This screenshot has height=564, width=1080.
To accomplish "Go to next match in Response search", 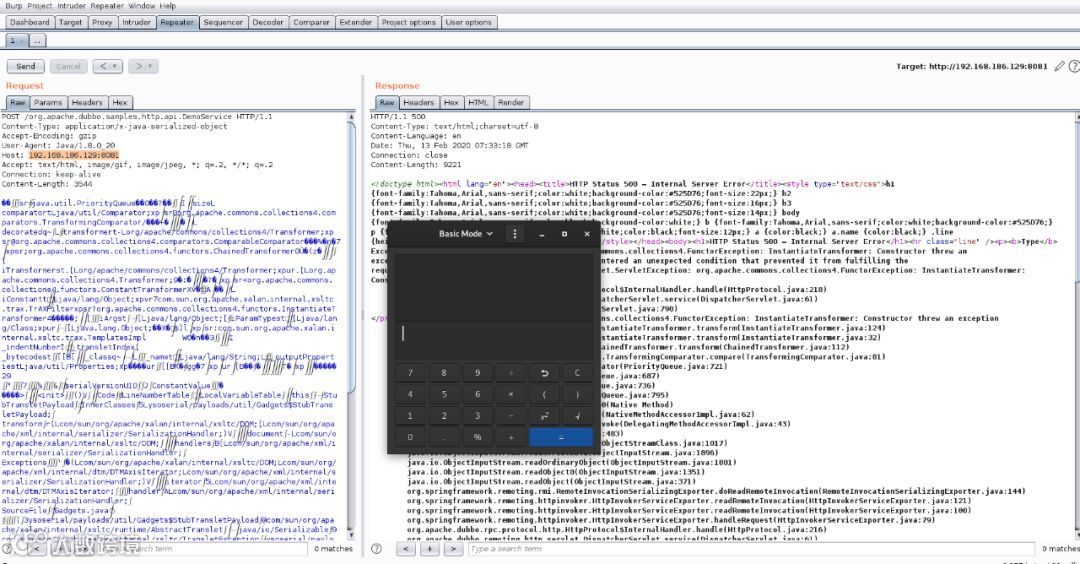I will (453, 549).
